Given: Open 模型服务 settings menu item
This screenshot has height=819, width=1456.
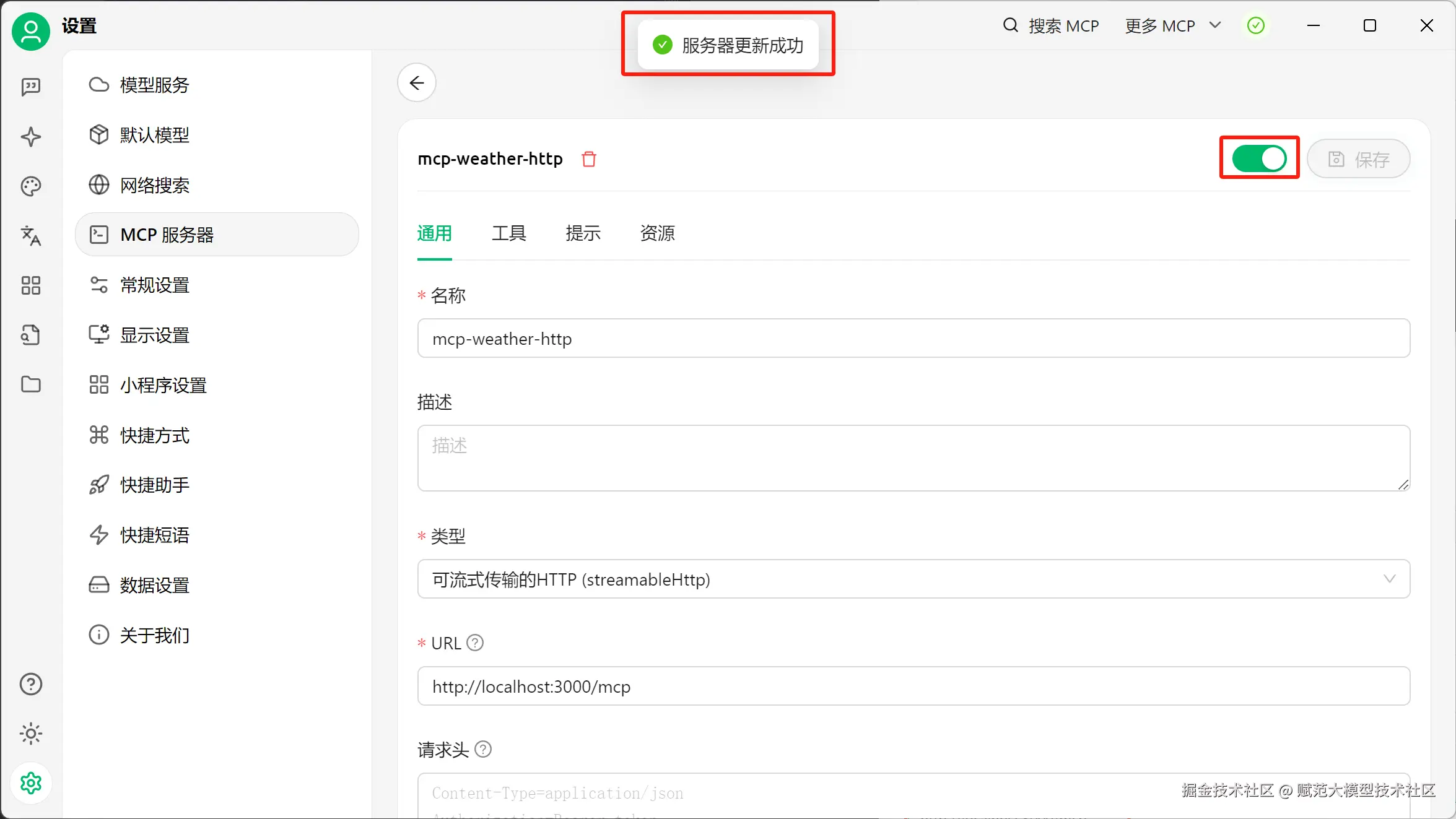Looking at the screenshot, I should point(155,85).
